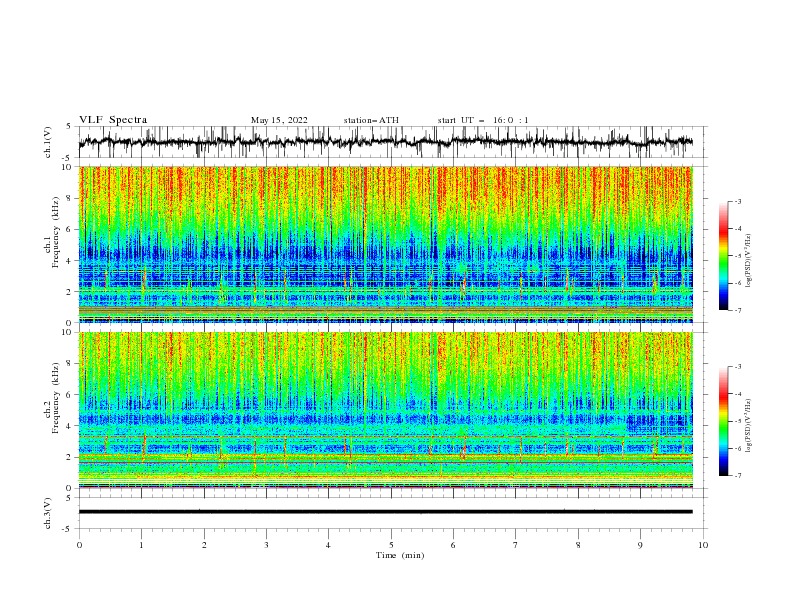Click the ch.1 voltage waveform trace
The image size is (792, 612).
point(385,142)
